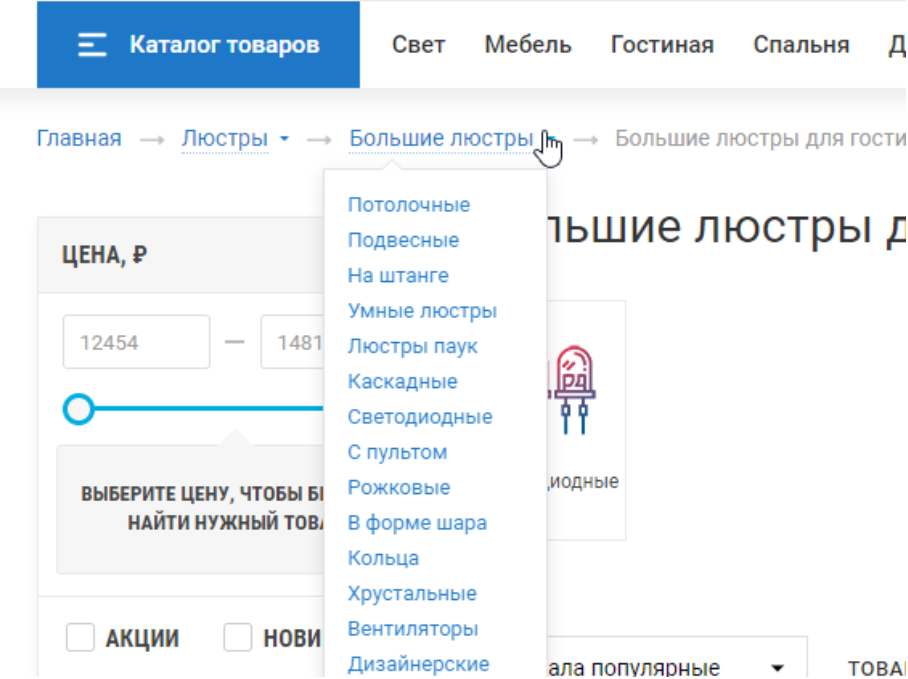908x679 pixels.
Task: Open the Свет menu item
Action: (x=418, y=45)
